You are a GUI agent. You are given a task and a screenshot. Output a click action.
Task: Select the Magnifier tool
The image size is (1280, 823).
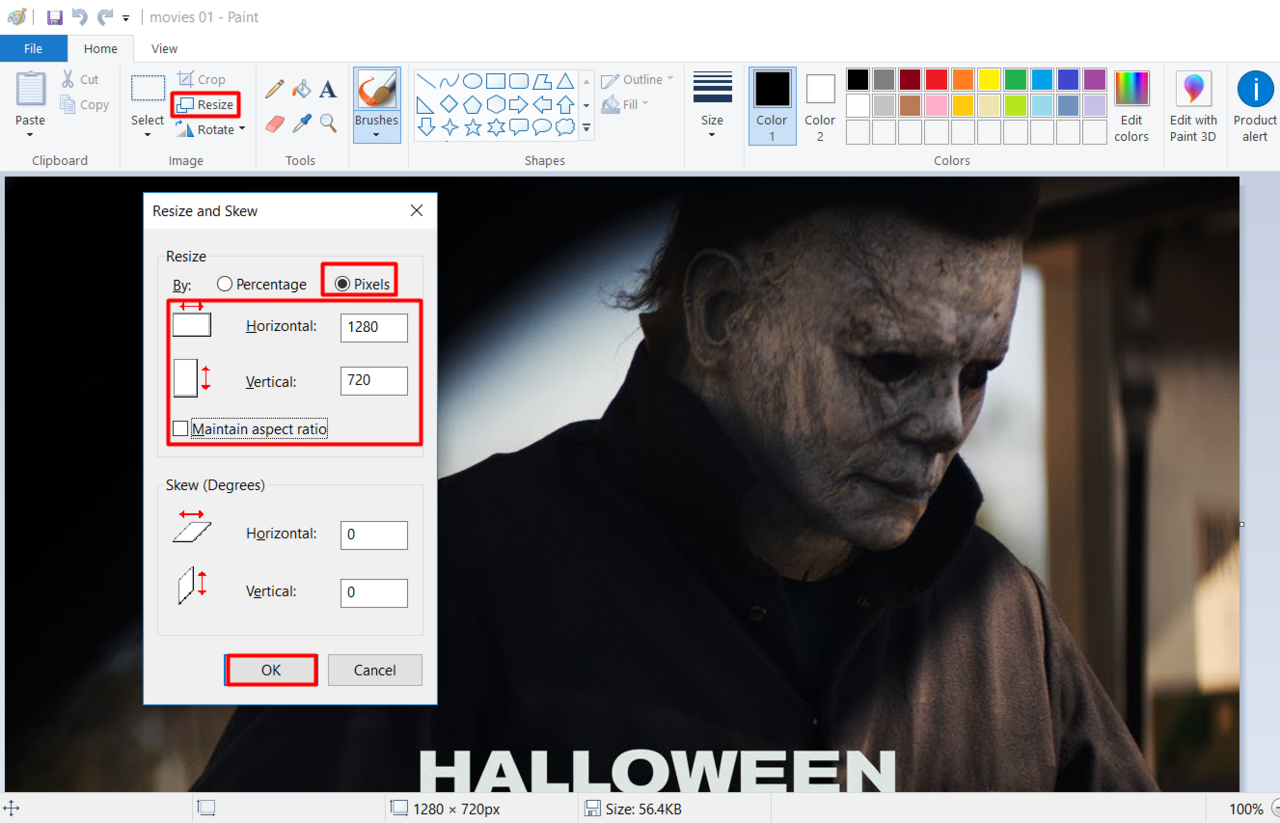tap(328, 123)
